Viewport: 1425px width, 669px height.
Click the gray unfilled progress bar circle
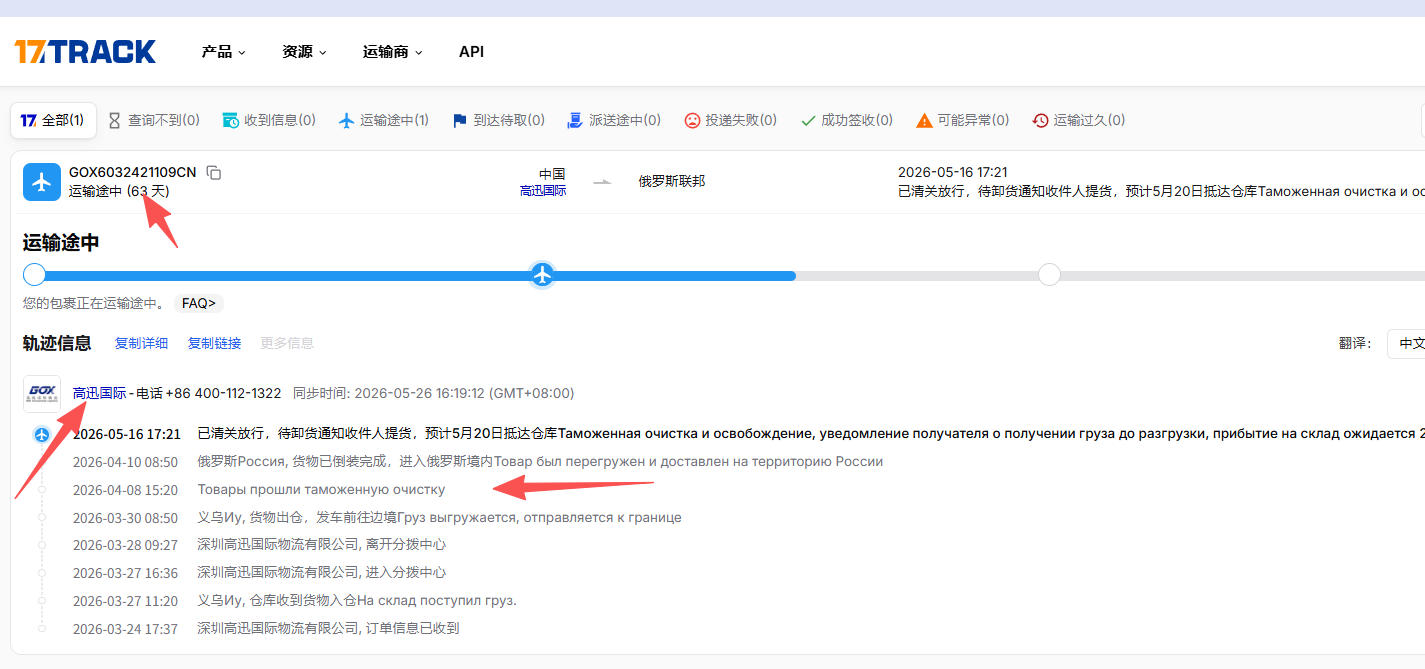tap(1049, 274)
